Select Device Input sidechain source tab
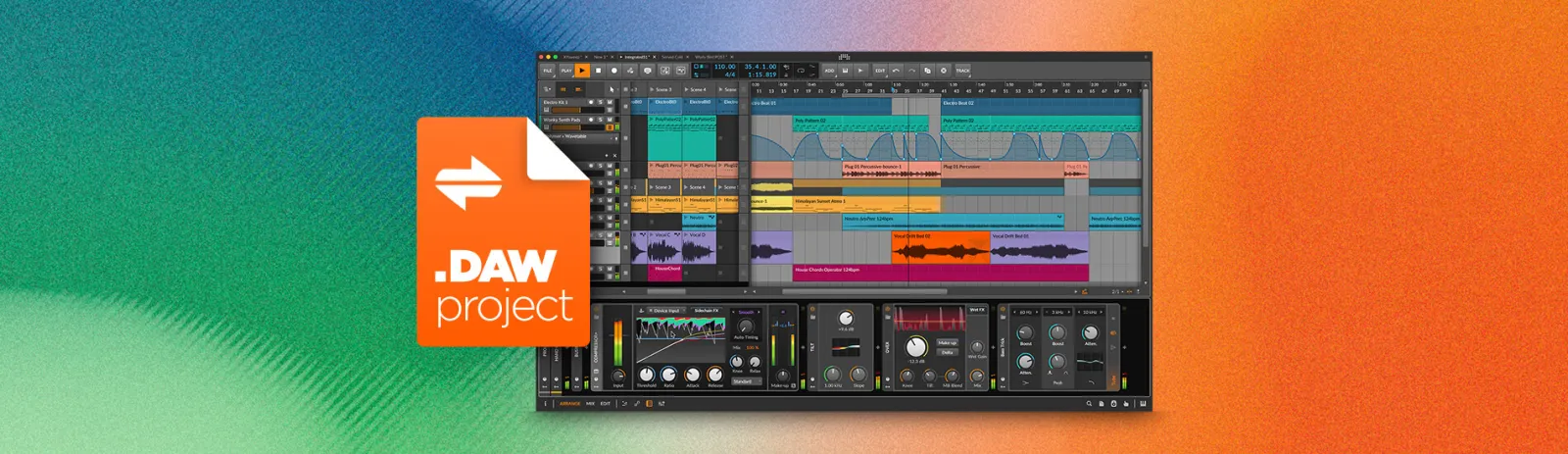1568x454 pixels. pyautogui.click(x=666, y=311)
